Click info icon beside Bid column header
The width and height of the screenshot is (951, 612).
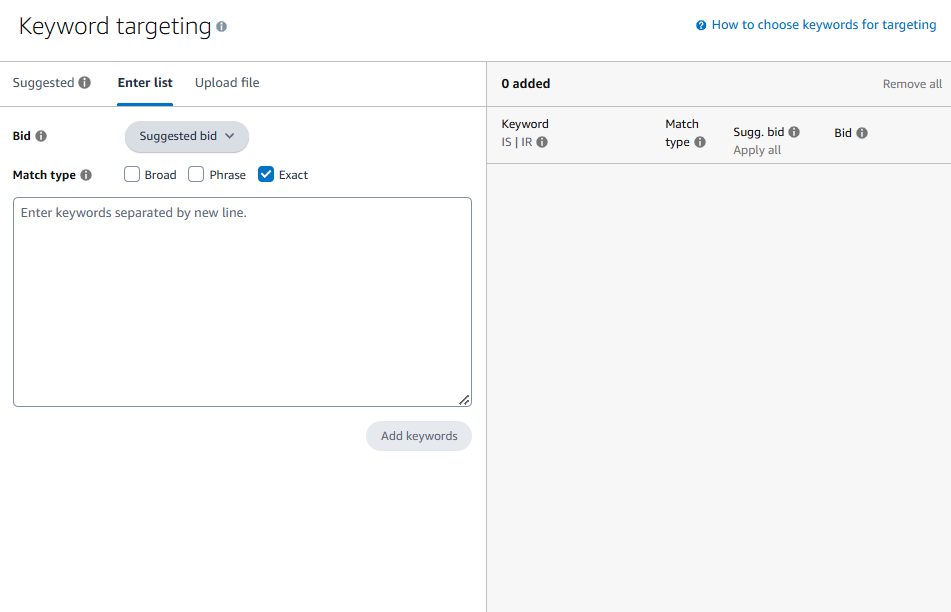[862, 133]
